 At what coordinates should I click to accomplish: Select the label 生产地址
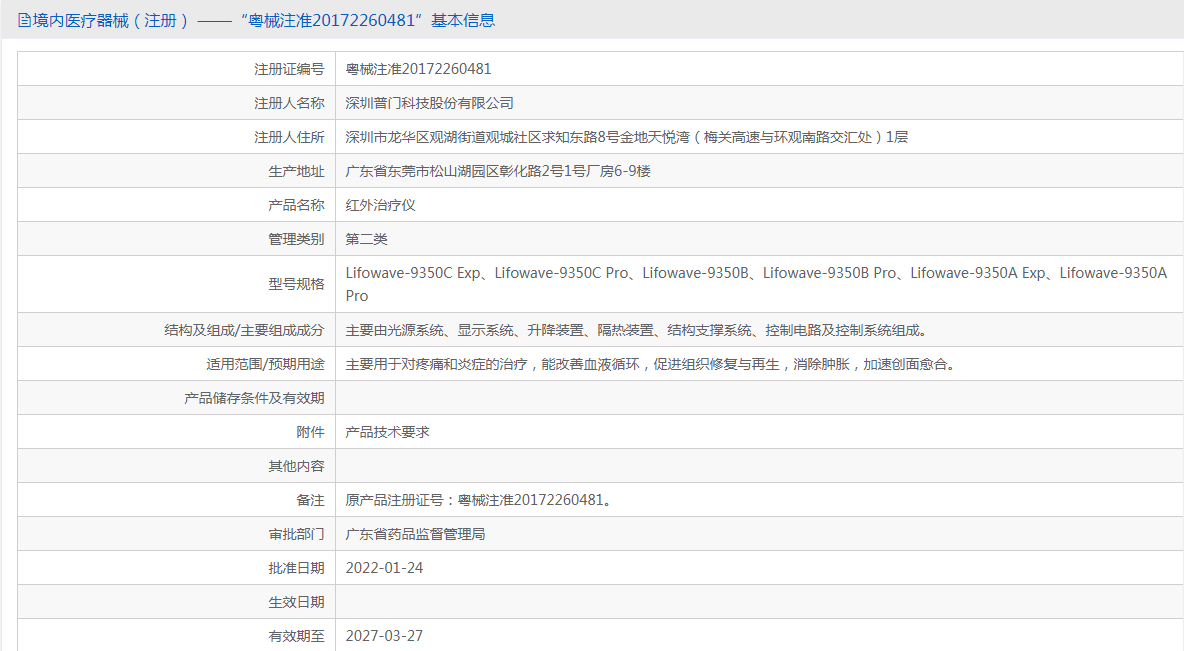coord(296,171)
